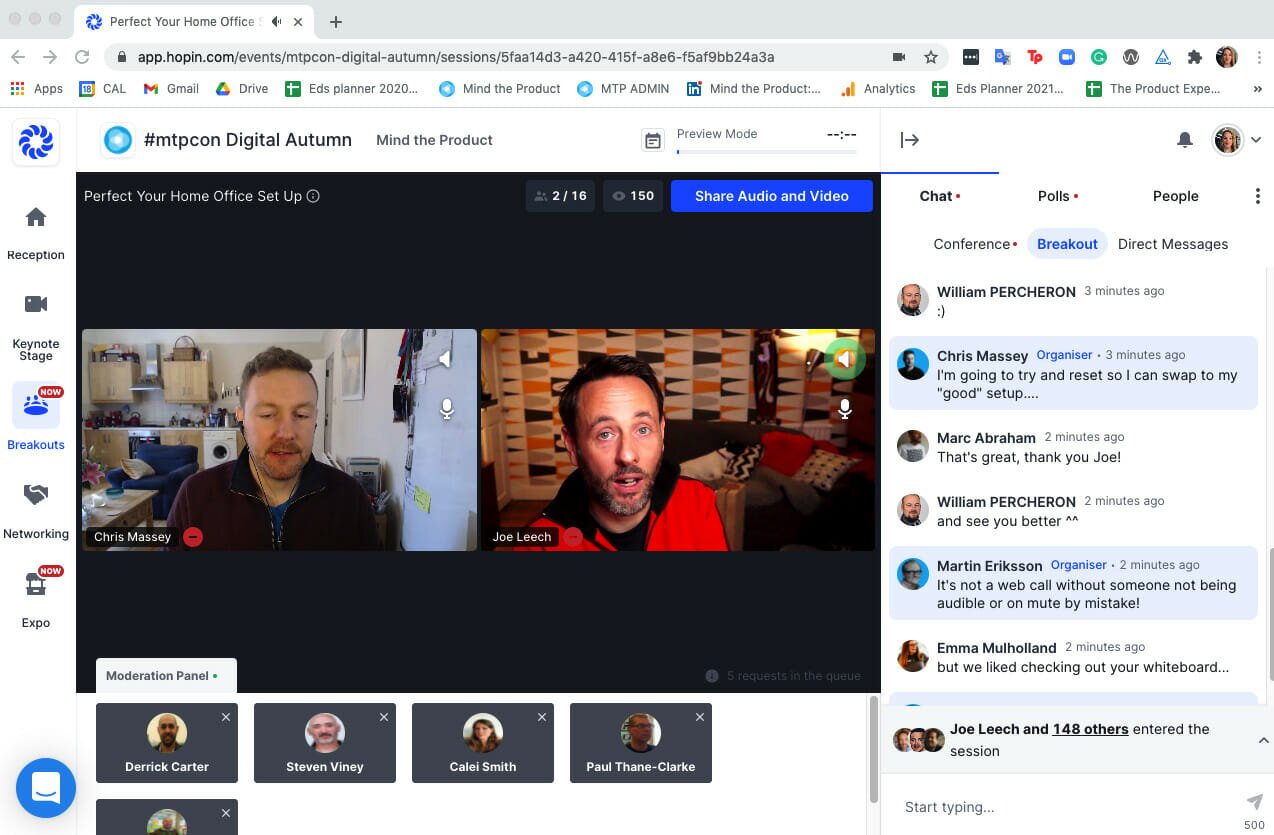
Task: Open the profile avatar dropdown
Action: pyautogui.click(x=1238, y=141)
